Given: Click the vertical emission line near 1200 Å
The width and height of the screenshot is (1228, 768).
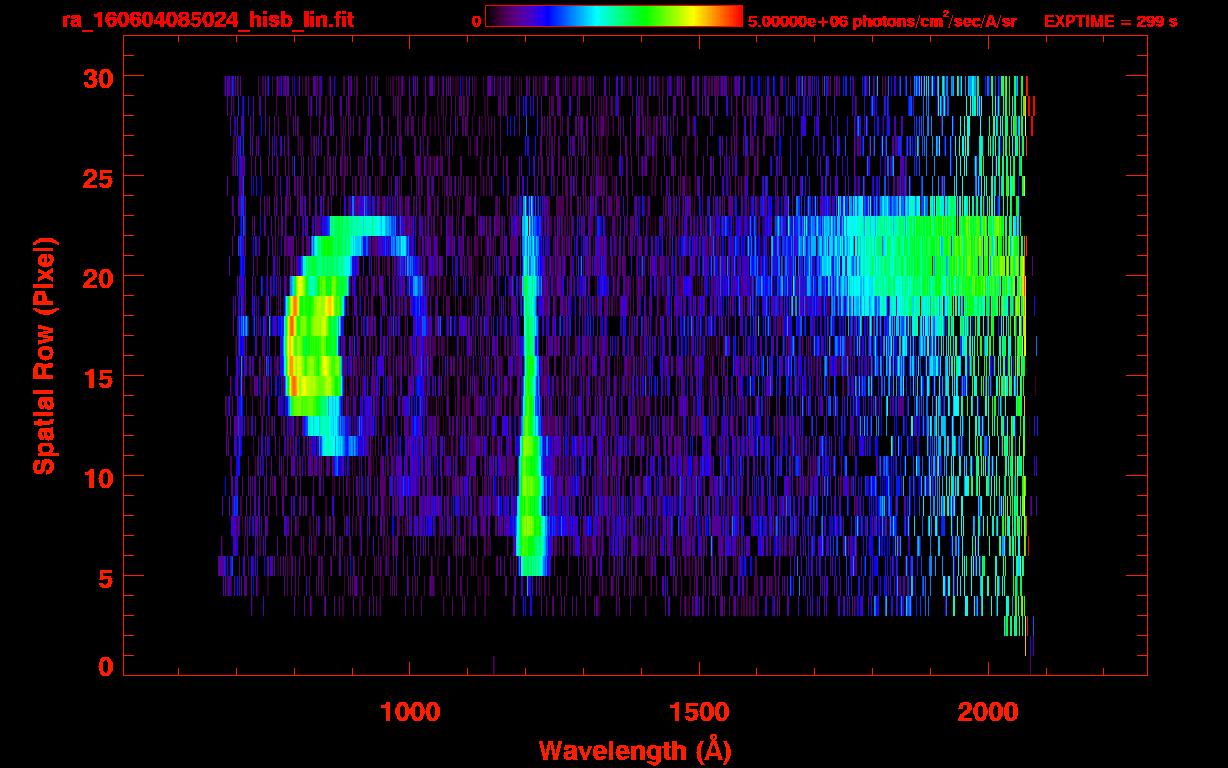Looking at the screenshot, I should [x=528, y=400].
